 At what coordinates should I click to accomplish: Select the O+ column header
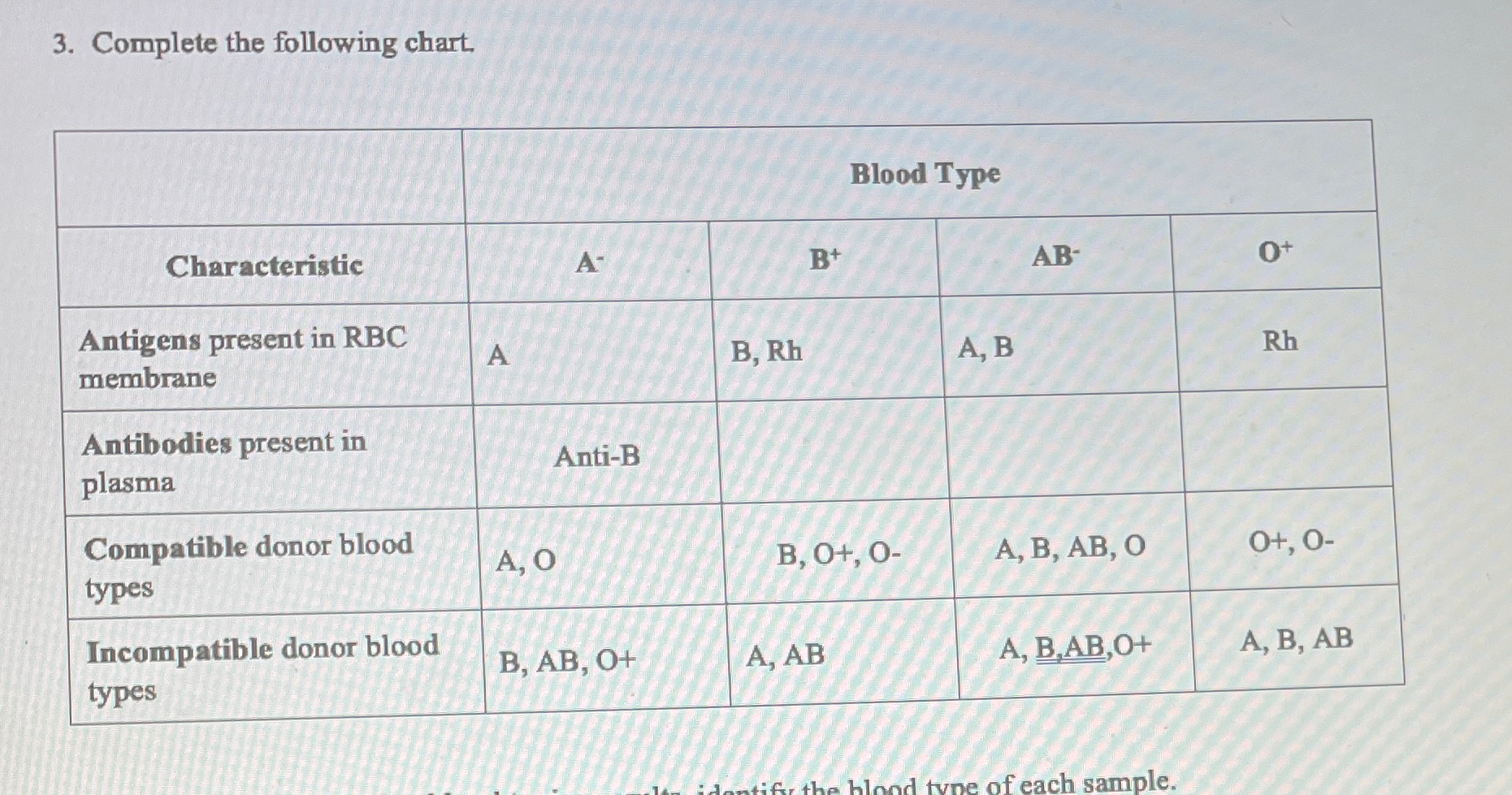tap(1276, 252)
